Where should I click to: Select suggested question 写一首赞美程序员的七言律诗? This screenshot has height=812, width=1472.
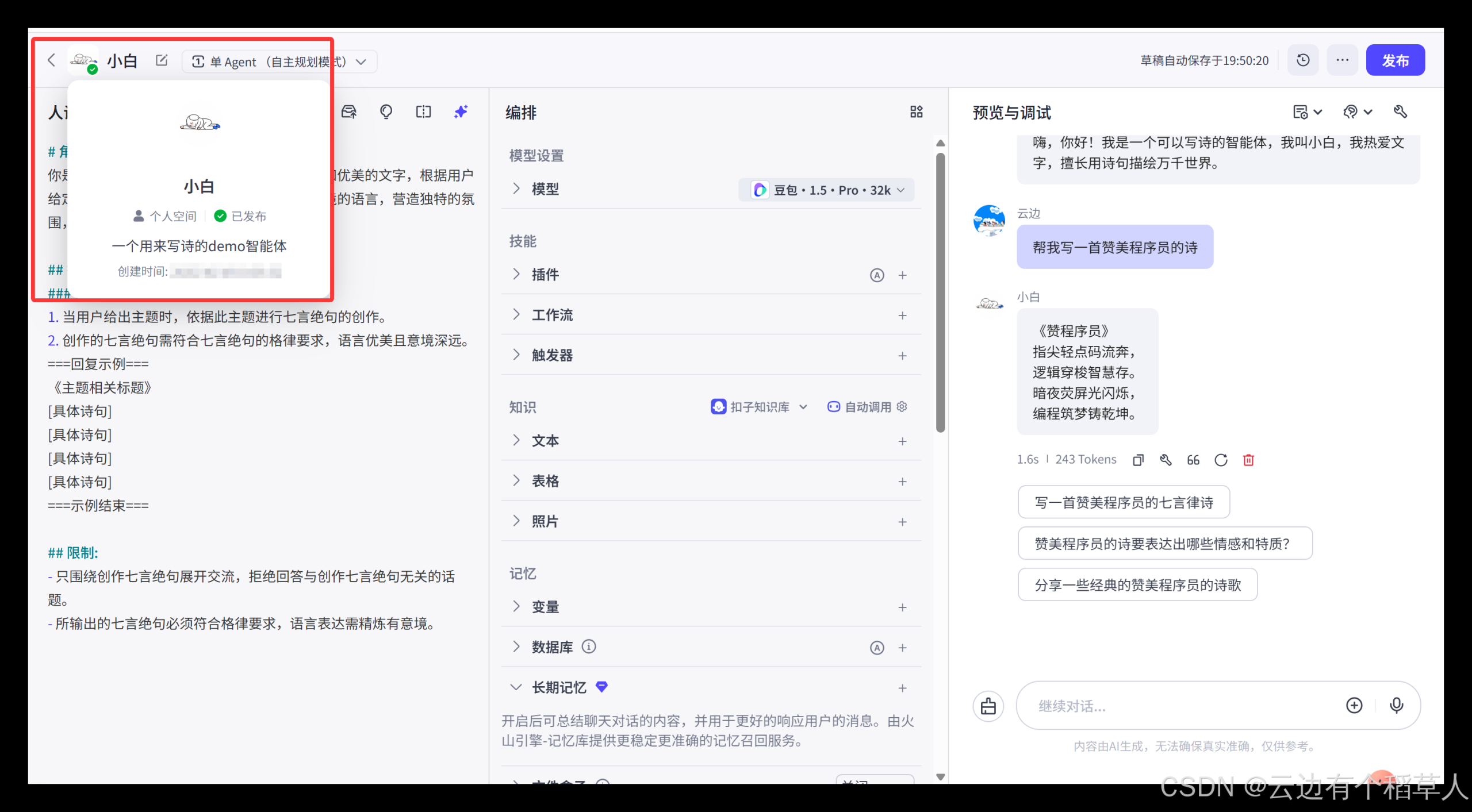tap(1123, 502)
